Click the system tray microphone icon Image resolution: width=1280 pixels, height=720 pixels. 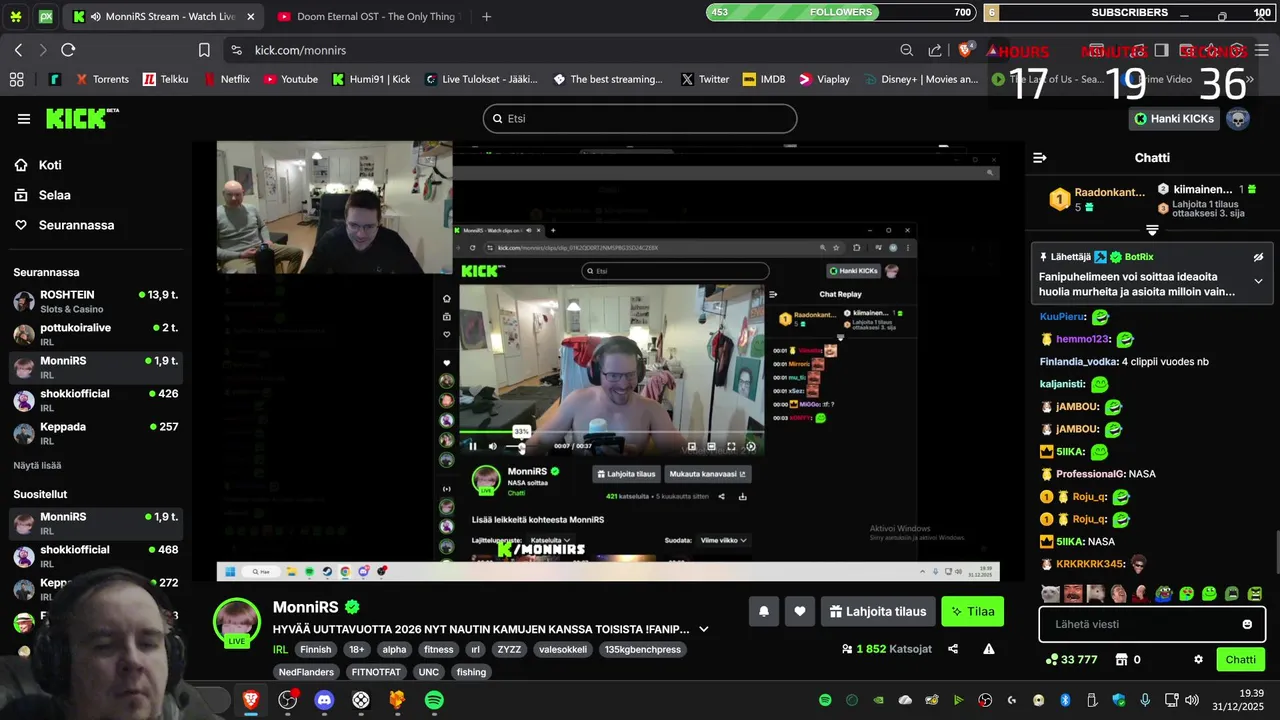pos(1145,700)
